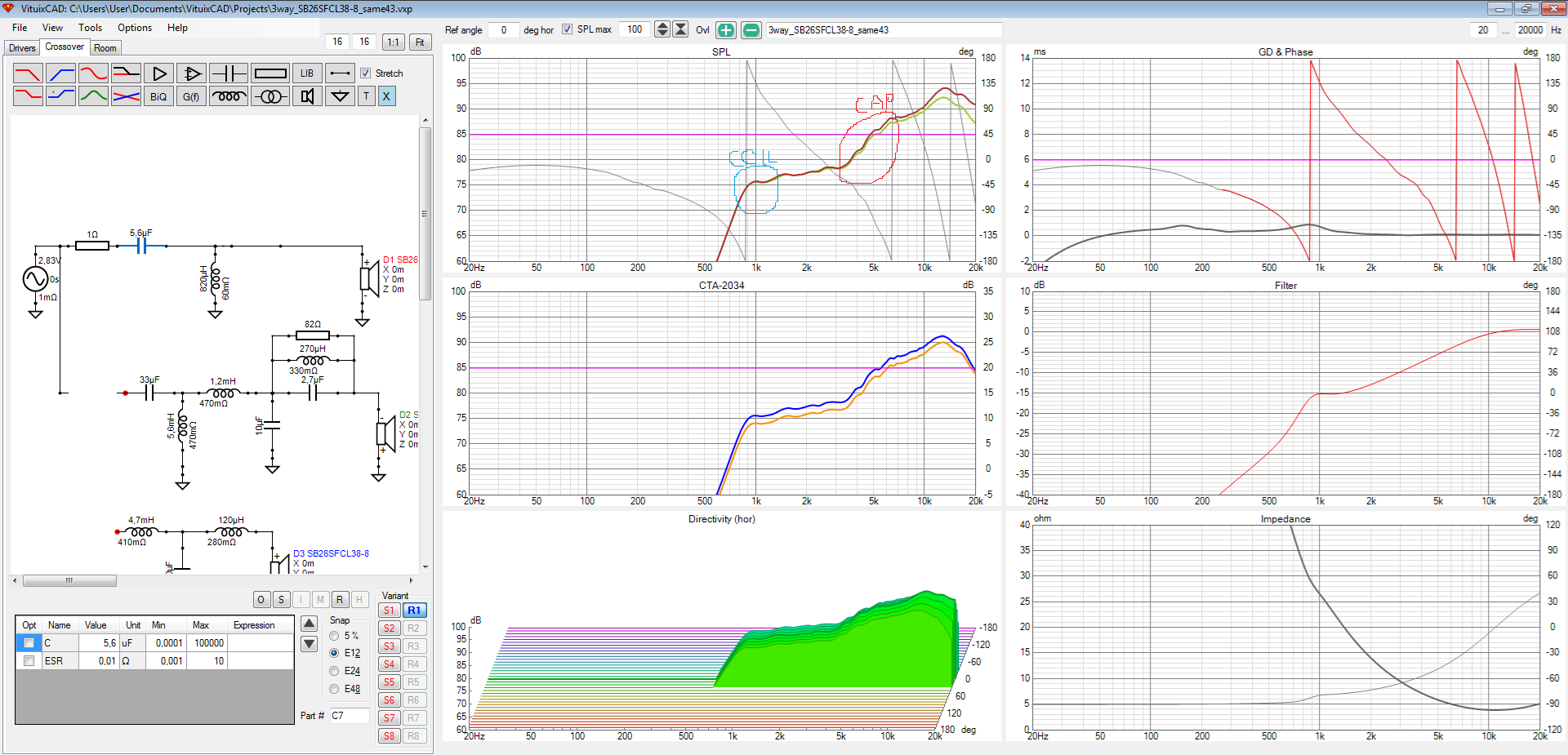This screenshot has width=1568, height=755.
Task: Open the LIB component library
Action: [x=307, y=73]
